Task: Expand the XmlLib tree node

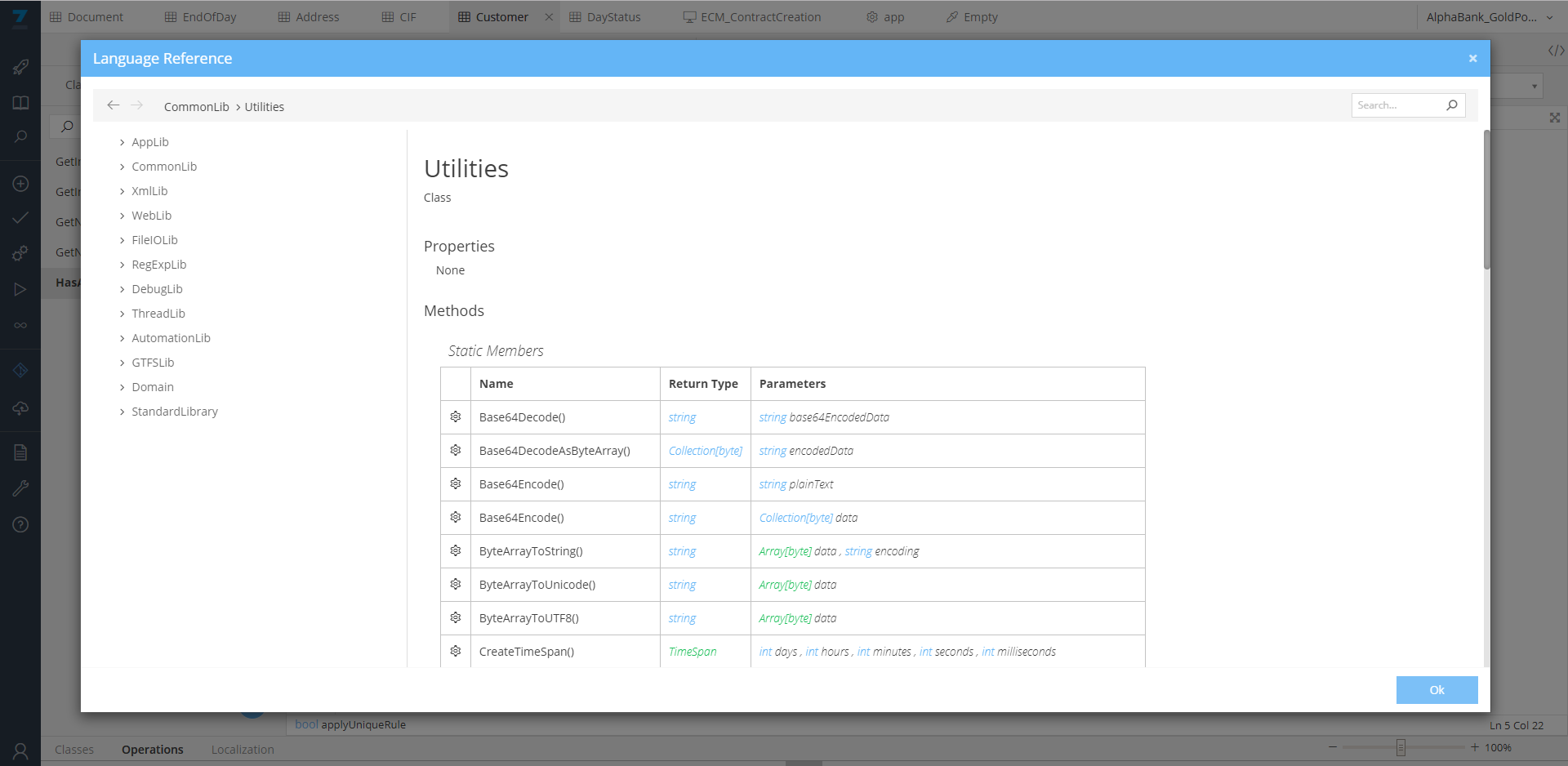Action: point(122,192)
